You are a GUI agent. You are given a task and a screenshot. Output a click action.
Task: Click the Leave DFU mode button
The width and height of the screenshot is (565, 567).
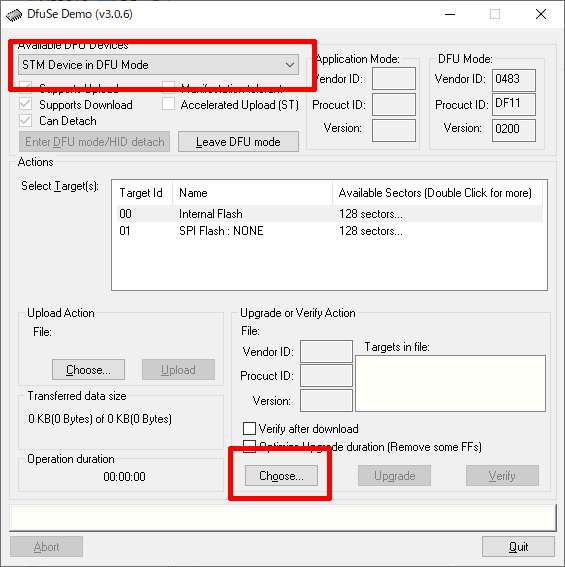click(x=238, y=142)
